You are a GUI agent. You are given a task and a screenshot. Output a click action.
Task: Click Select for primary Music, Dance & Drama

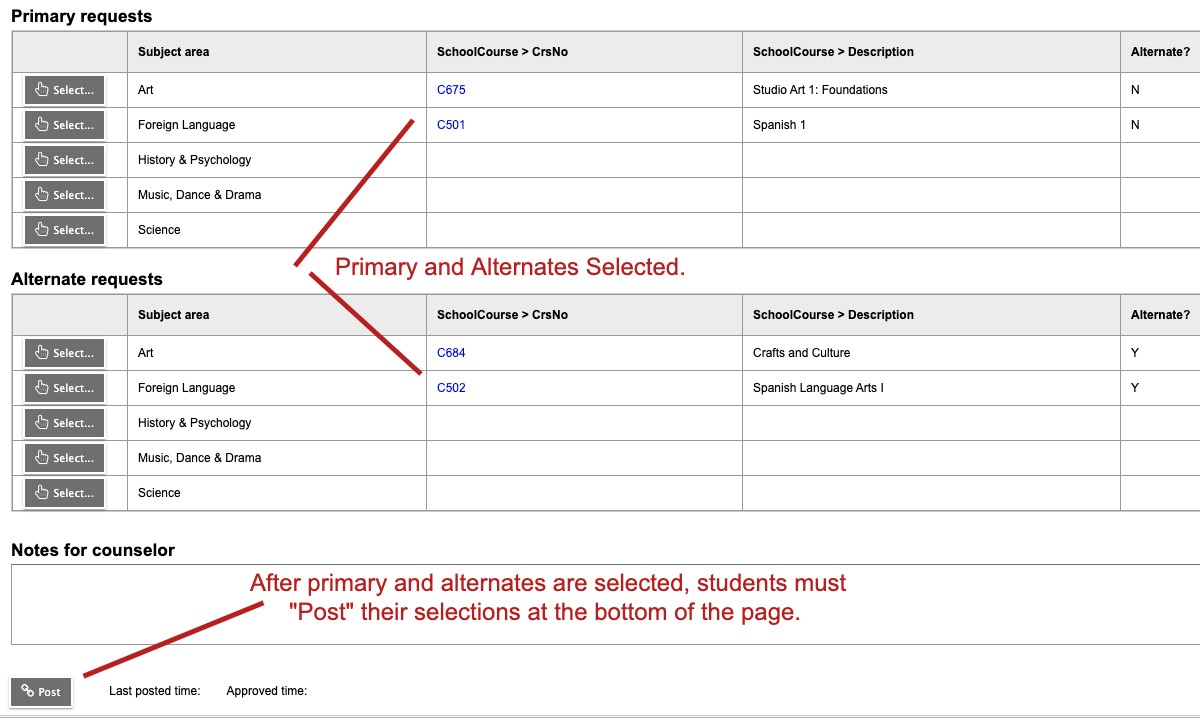click(x=64, y=195)
